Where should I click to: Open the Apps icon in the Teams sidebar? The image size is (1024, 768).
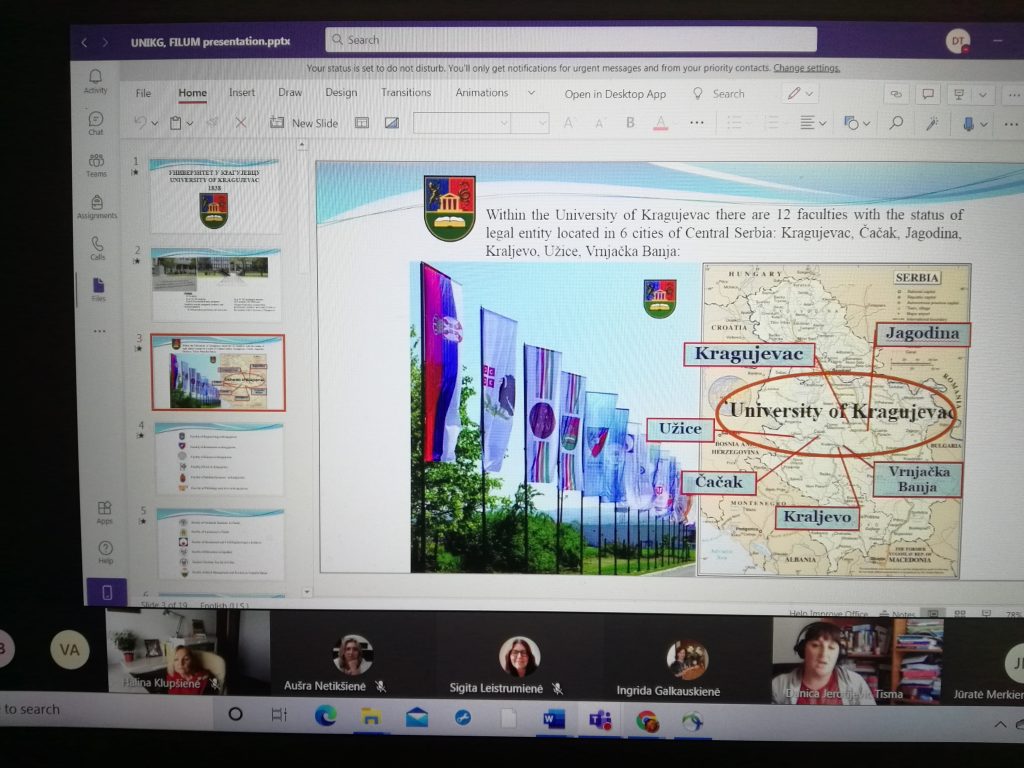click(x=104, y=511)
